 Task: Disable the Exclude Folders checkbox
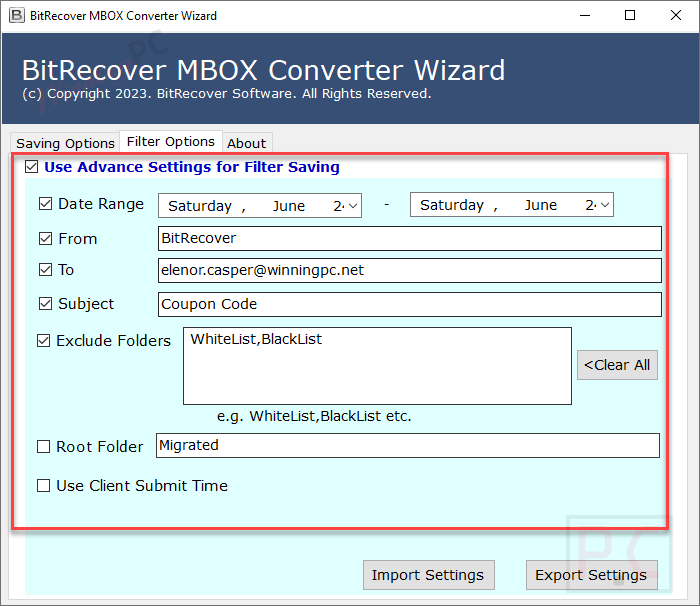click(x=43, y=341)
